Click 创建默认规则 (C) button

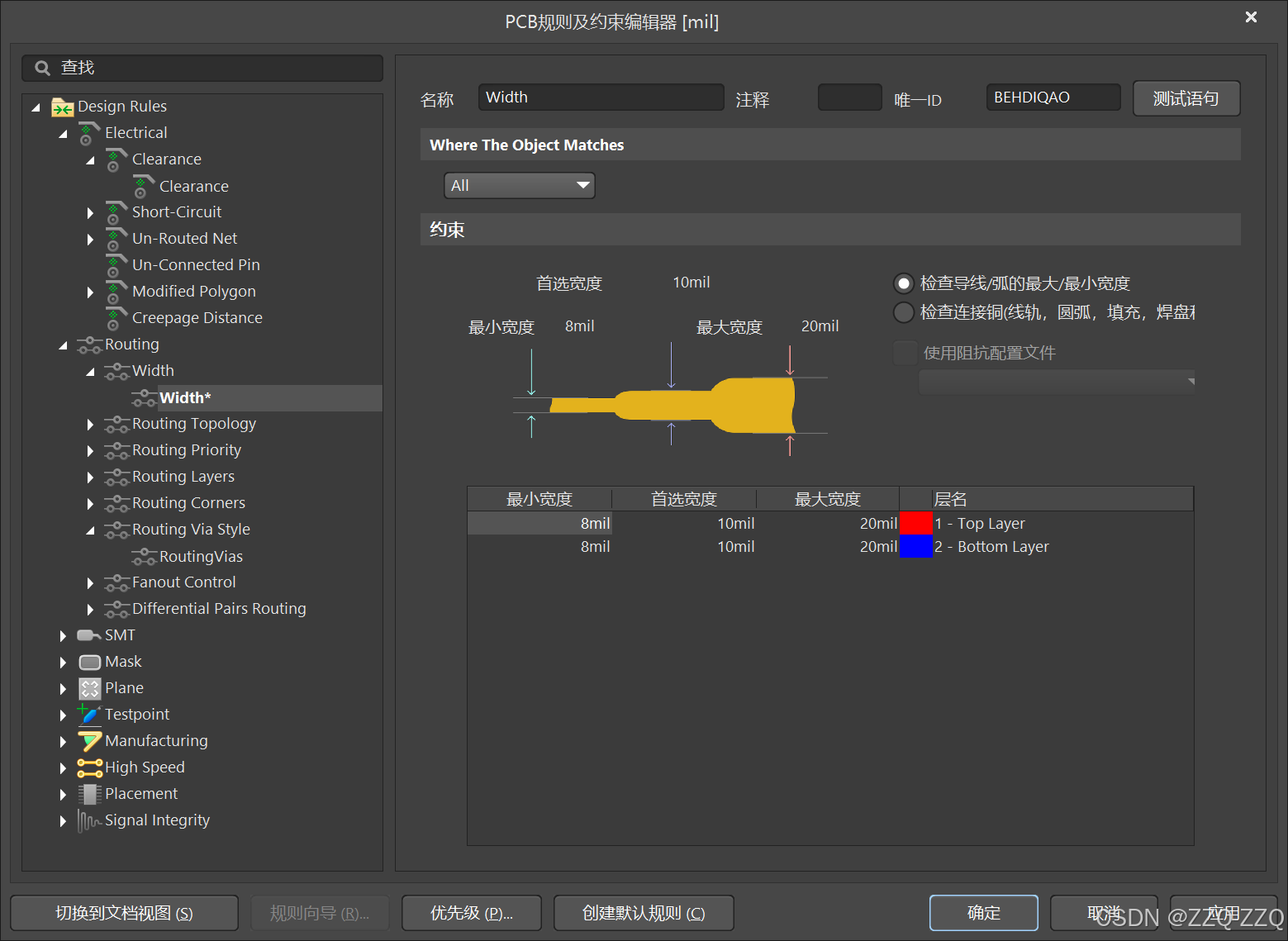644,913
